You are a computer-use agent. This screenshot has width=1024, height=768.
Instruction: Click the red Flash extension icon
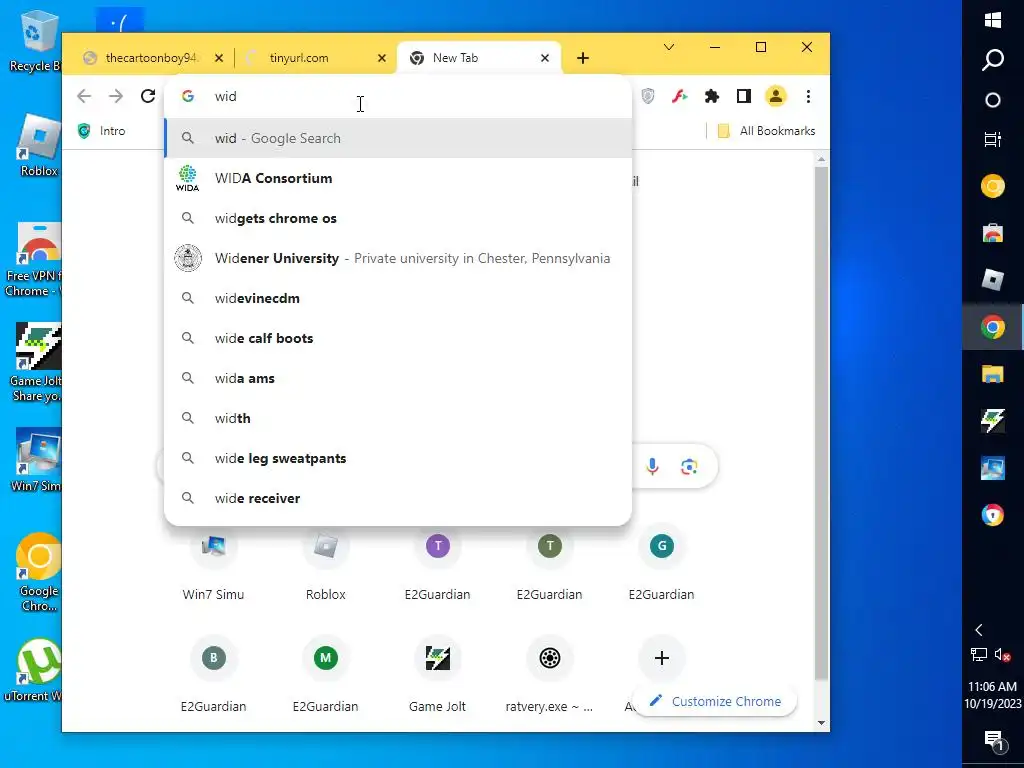click(680, 96)
